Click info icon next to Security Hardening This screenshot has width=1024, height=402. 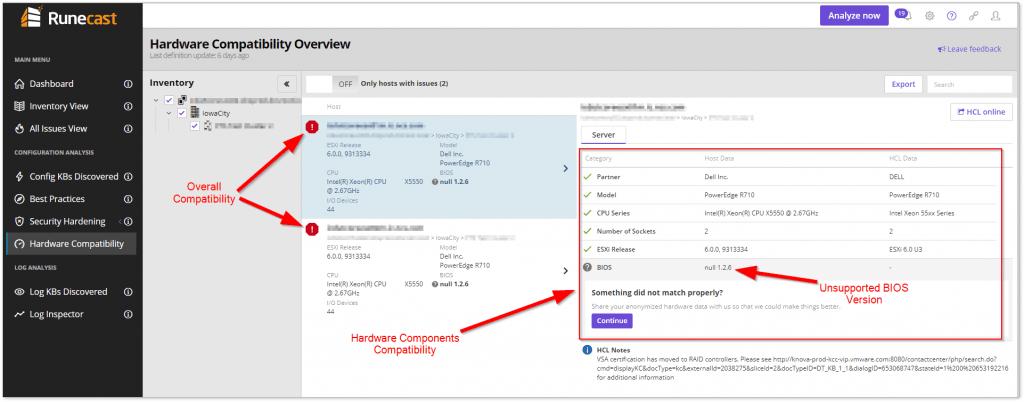128,222
